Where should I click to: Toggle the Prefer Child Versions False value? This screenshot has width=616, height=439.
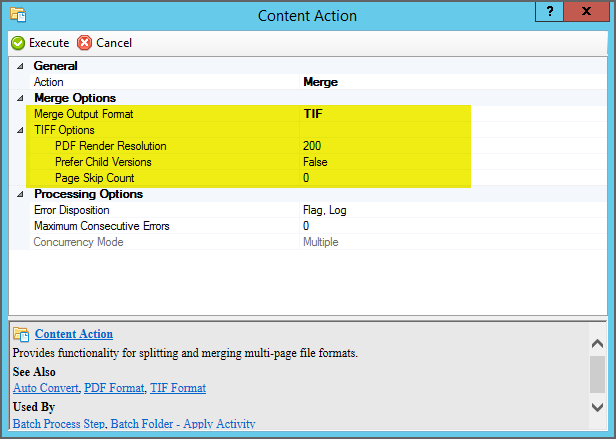click(x=316, y=162)
